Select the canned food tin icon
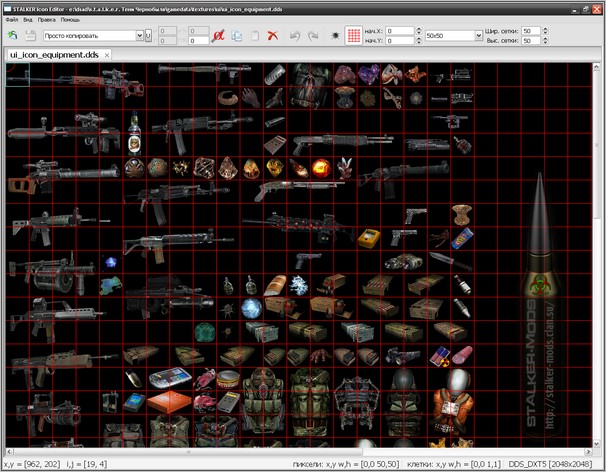 pos(228,380)
